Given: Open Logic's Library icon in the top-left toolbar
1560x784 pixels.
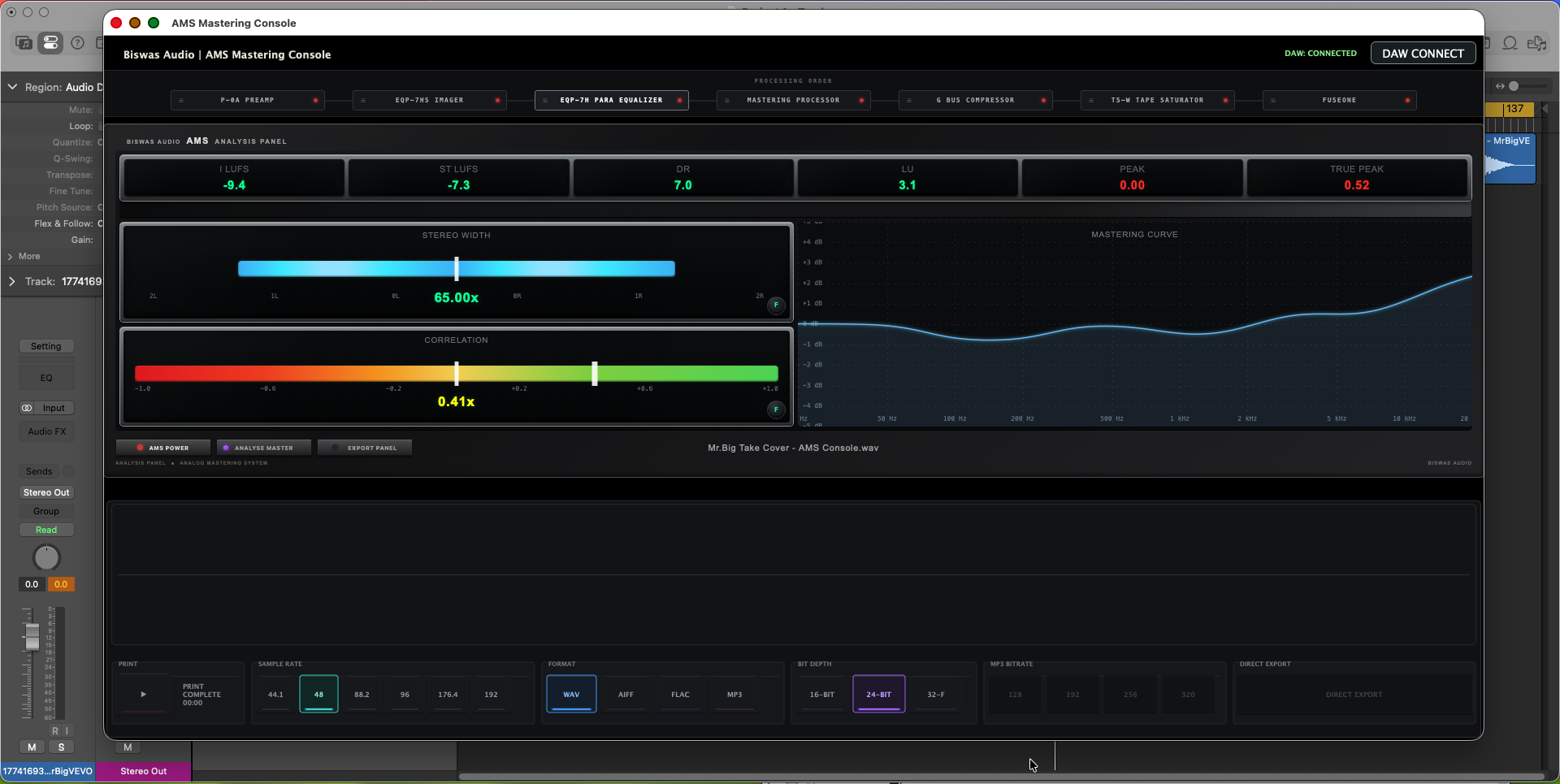Looking at the screenshot, I should tap(24, 43).
